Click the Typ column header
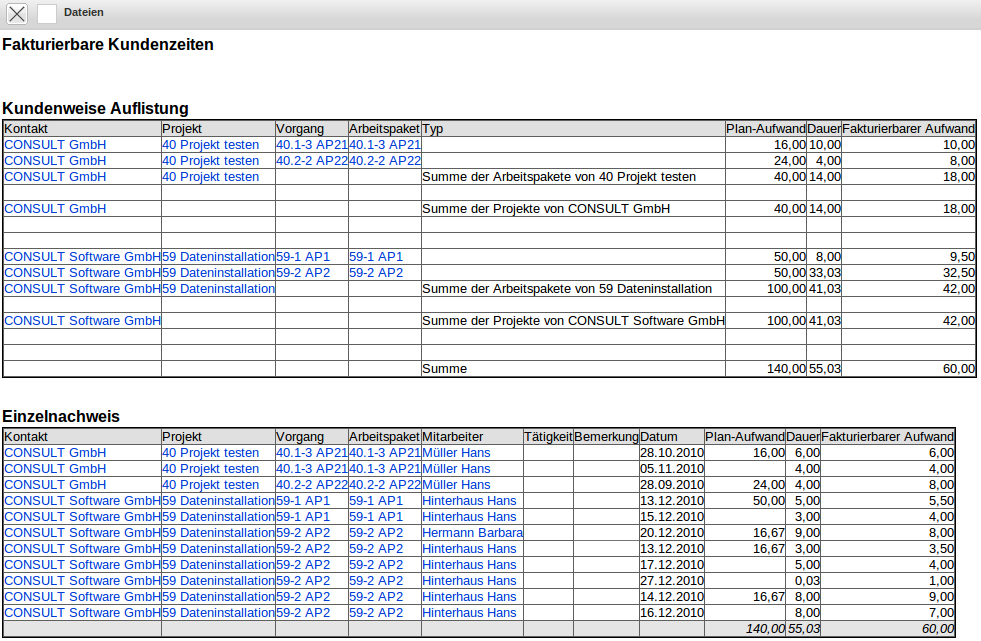The height and width of the screenshot is (641, 981). (433, 129)
